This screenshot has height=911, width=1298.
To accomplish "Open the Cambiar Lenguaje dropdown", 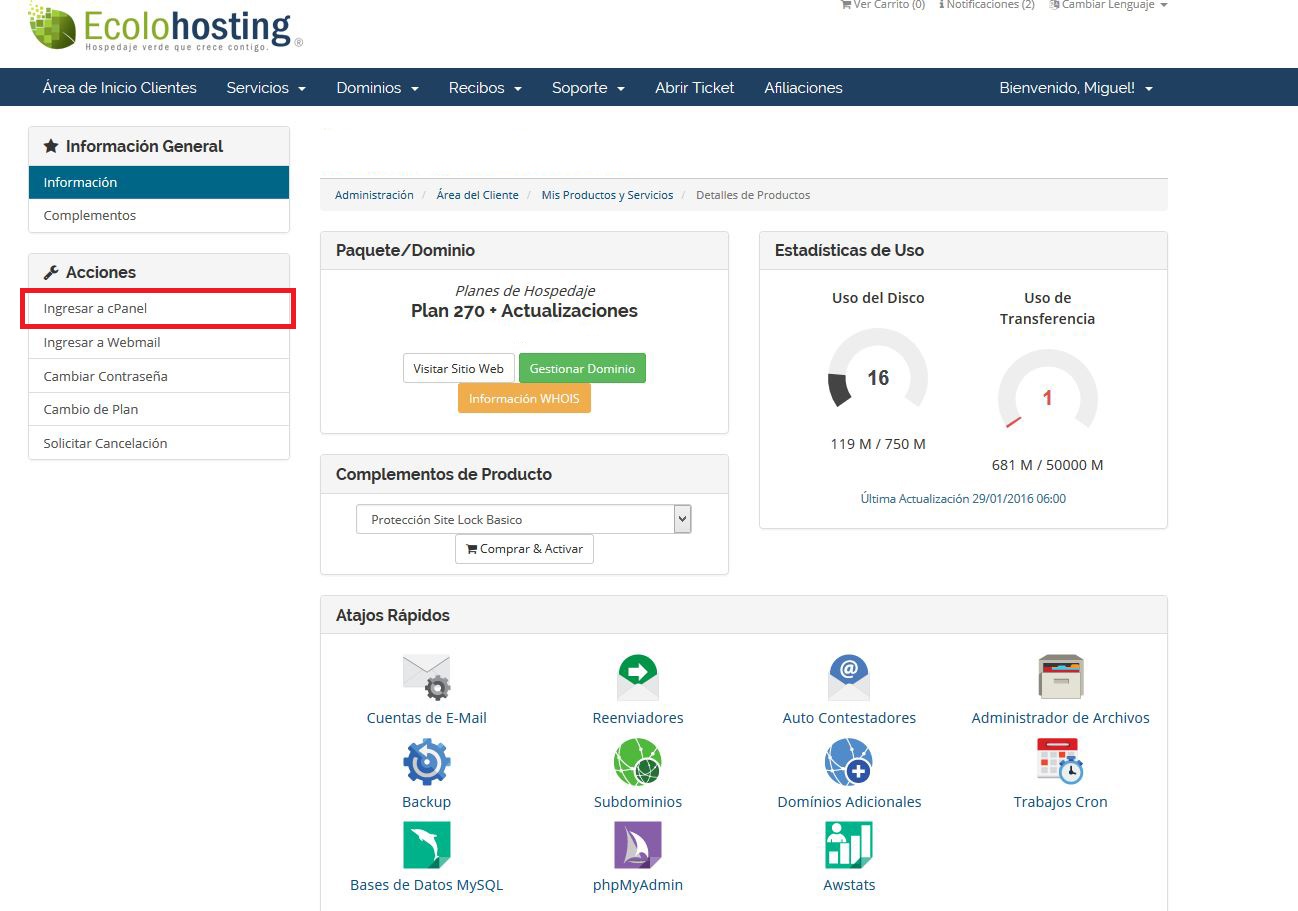I will (x=1107, y=5).
